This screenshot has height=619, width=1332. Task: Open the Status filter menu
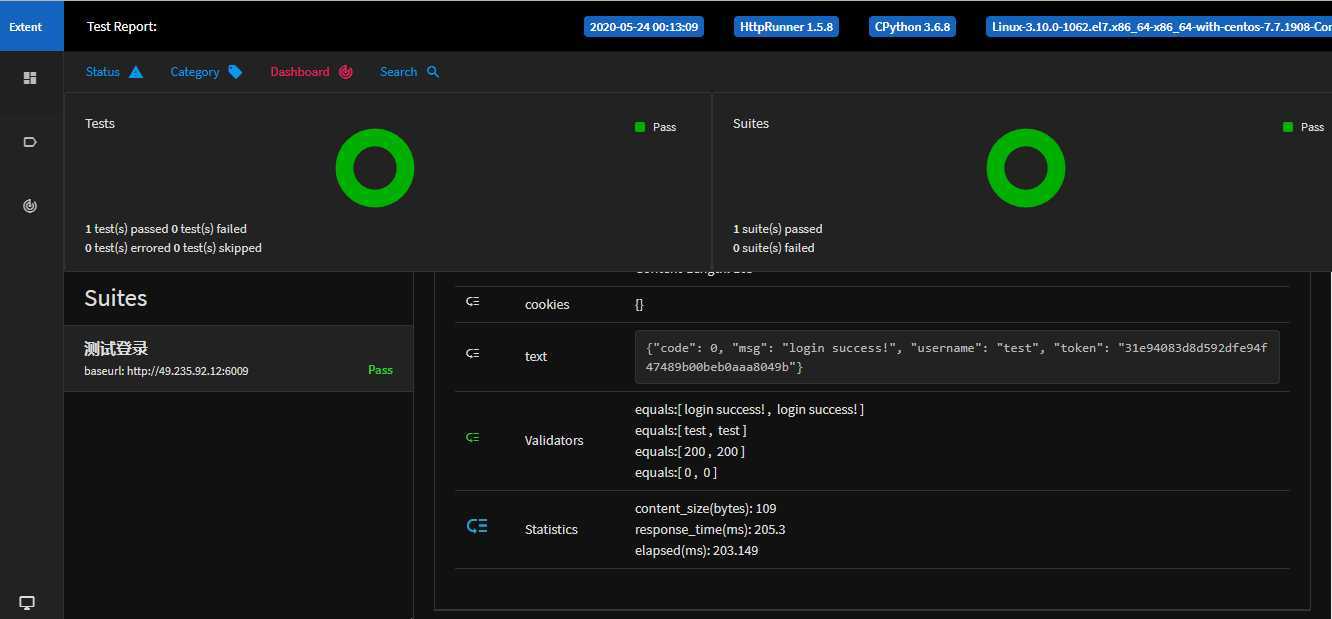[x=115, y=72]
